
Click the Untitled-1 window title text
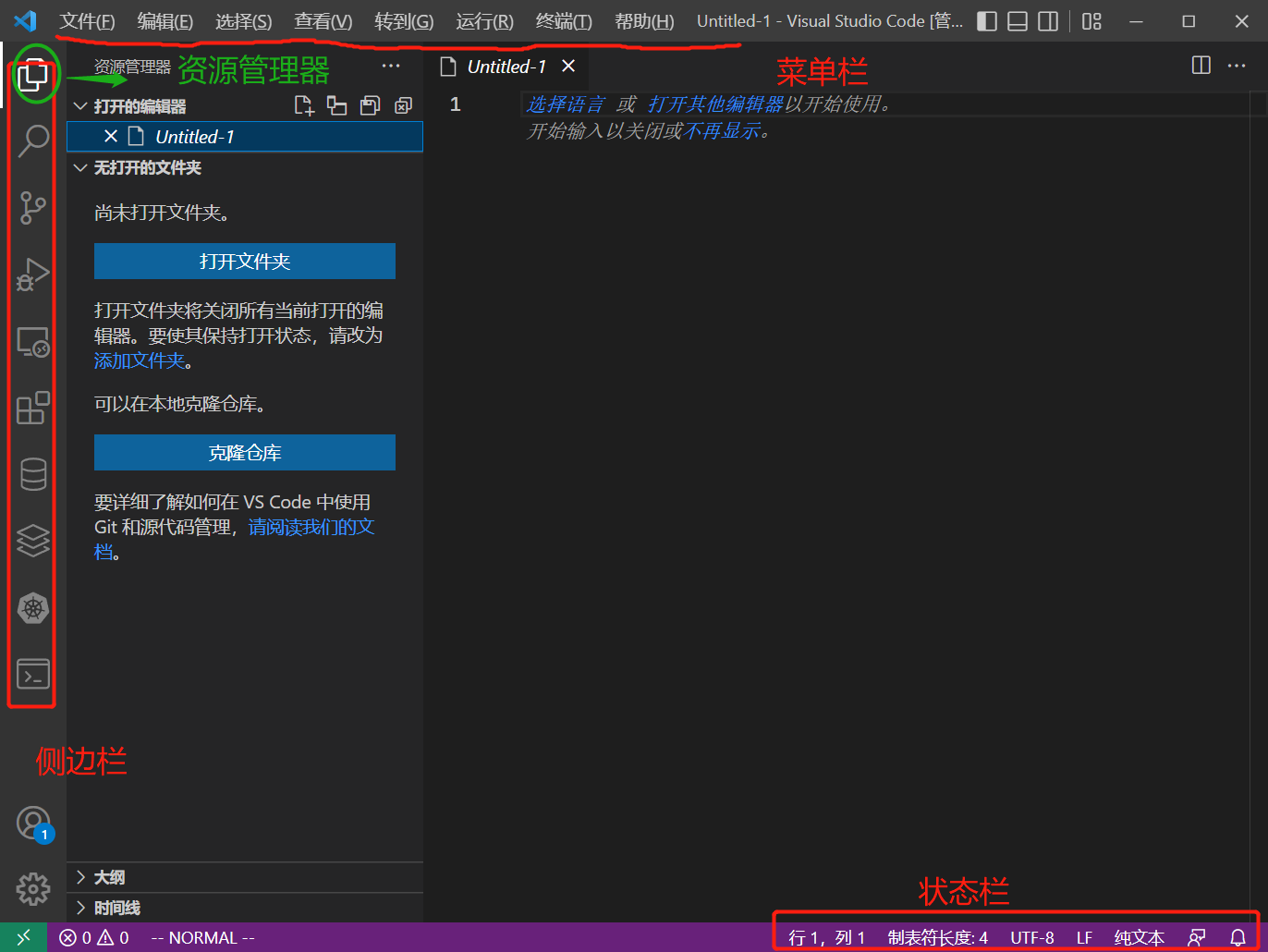point(830,21)
